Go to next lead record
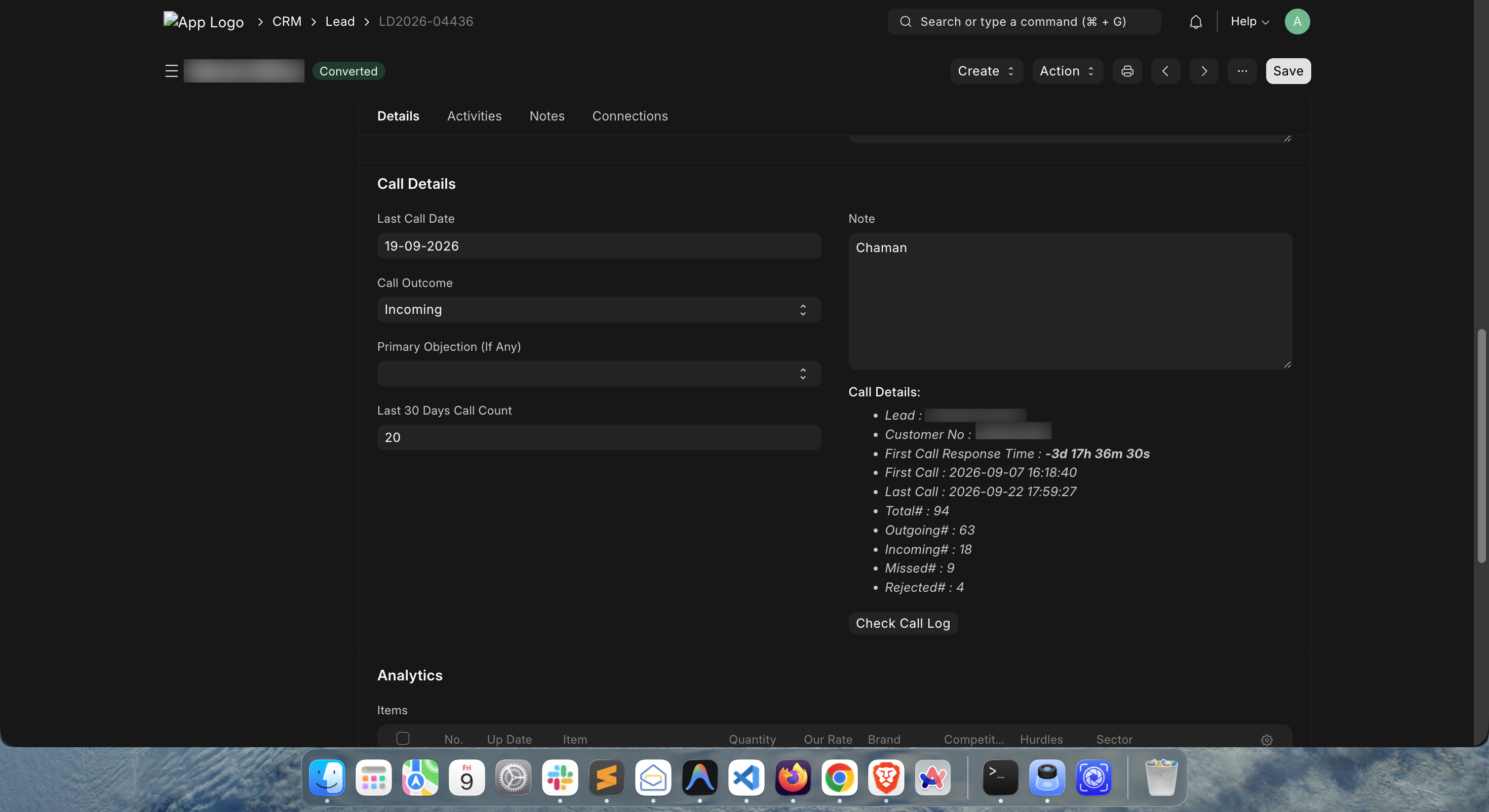The width and height of the screenshot is (1489, 812). point(1203,71)
